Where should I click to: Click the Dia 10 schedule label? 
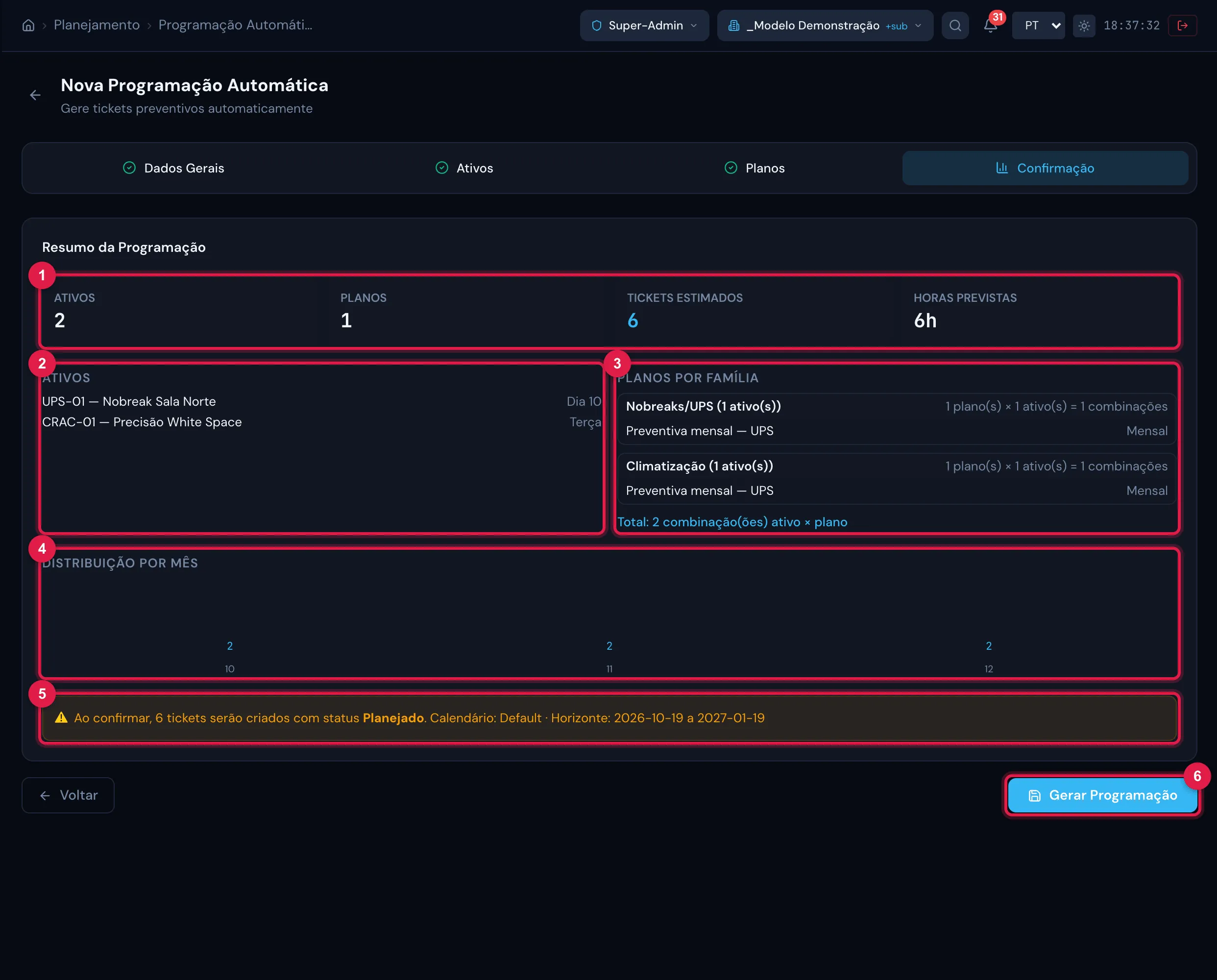pos(584,401)
